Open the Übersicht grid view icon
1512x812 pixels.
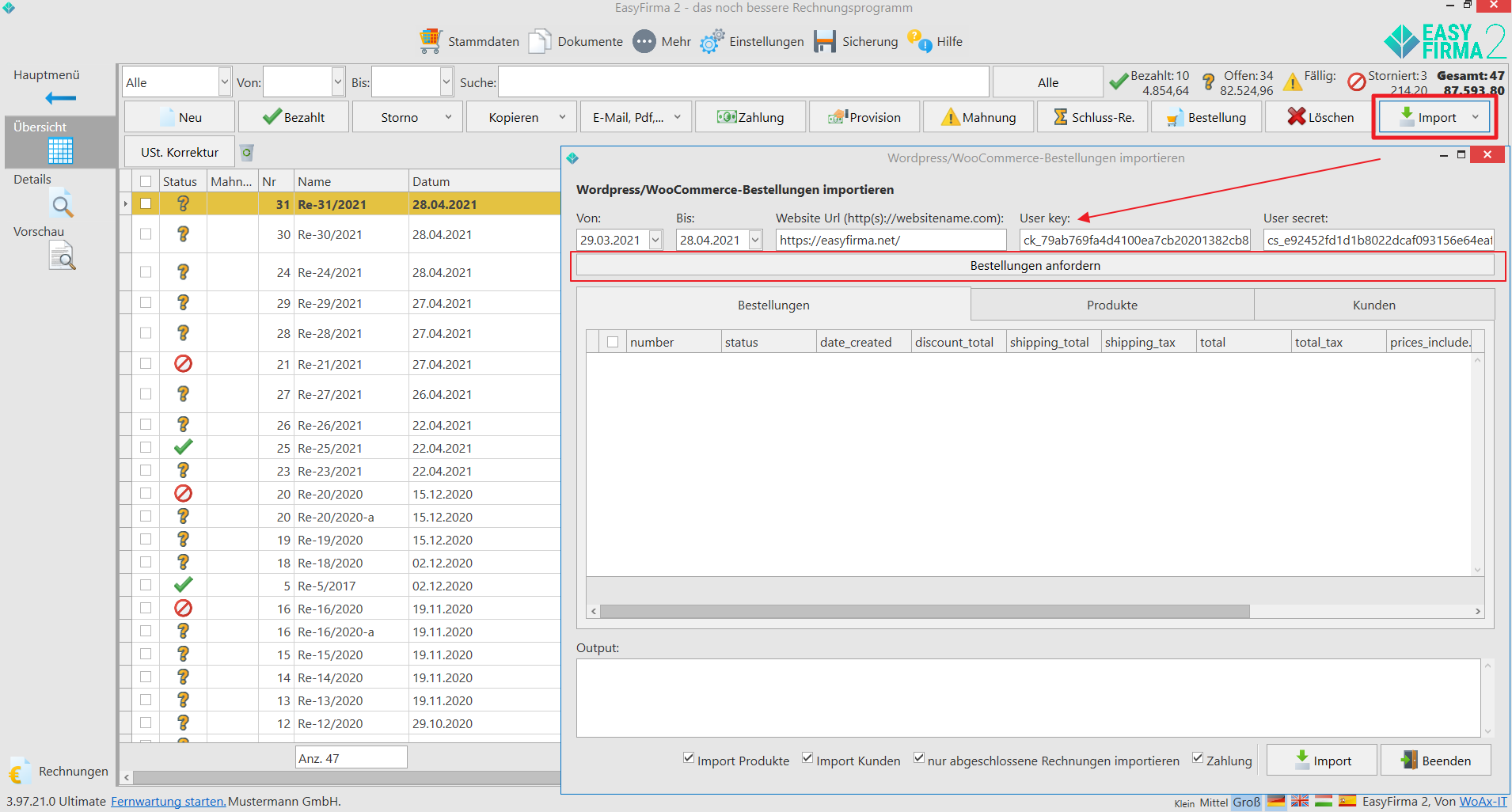pos(60,150)
